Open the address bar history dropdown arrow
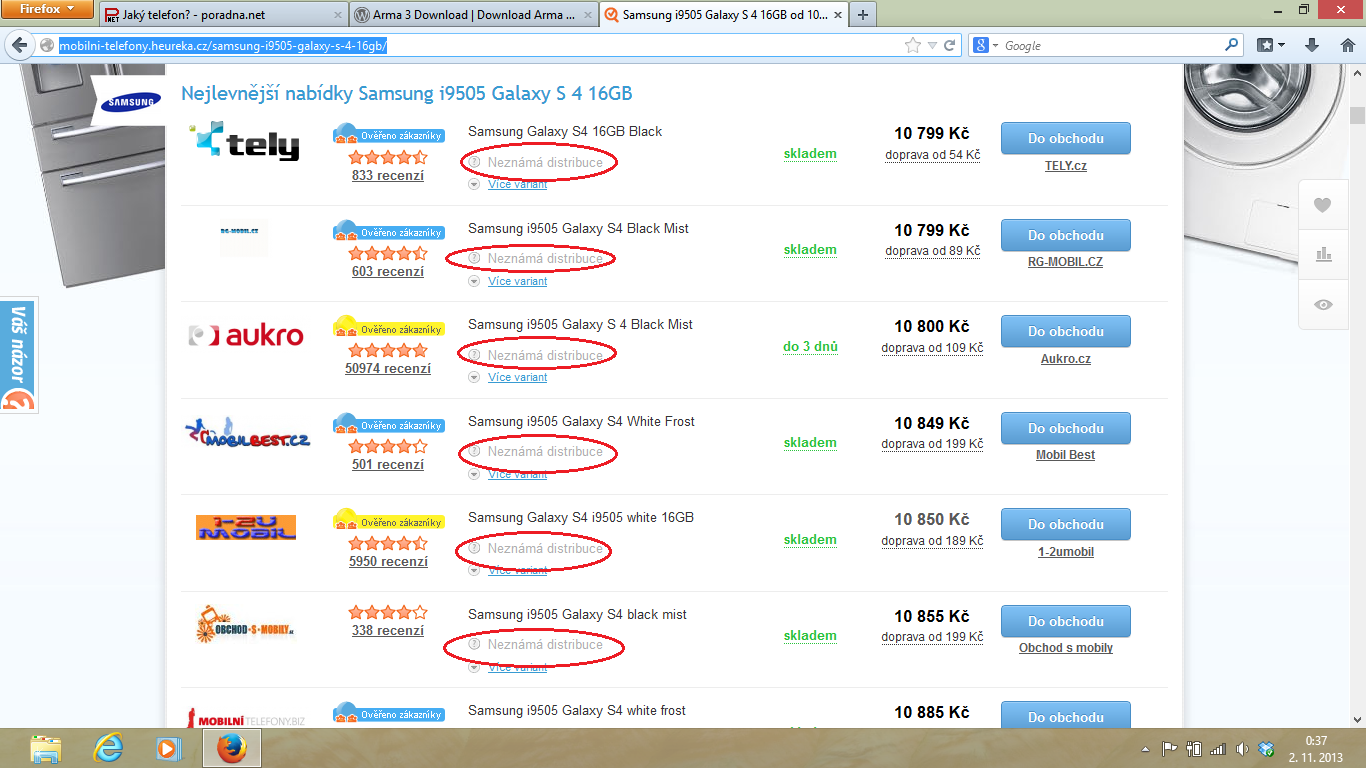Viewport: 1366px width, 768px height. (932, 45)
